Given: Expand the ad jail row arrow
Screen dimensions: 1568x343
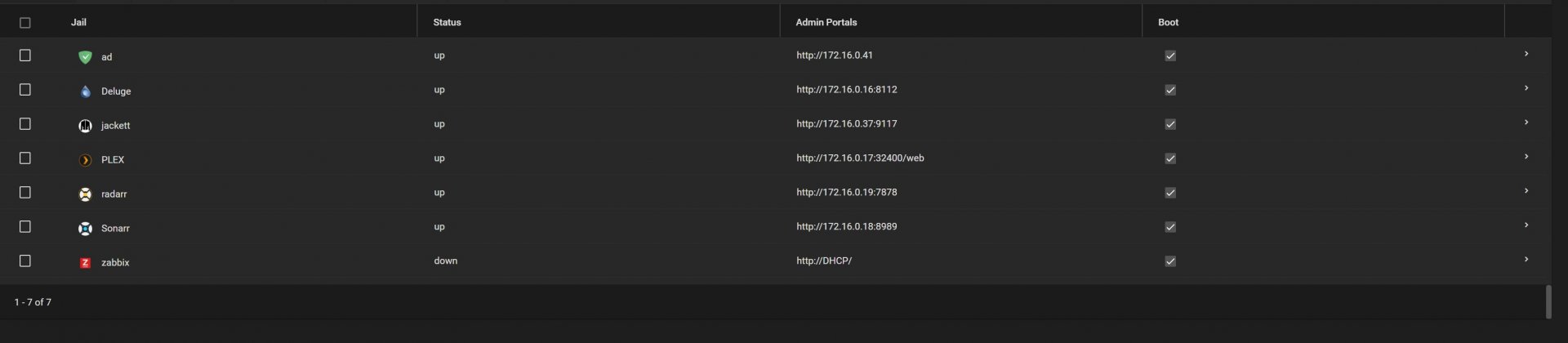Looking at the screenshot, I should (x=1526, y=54).
